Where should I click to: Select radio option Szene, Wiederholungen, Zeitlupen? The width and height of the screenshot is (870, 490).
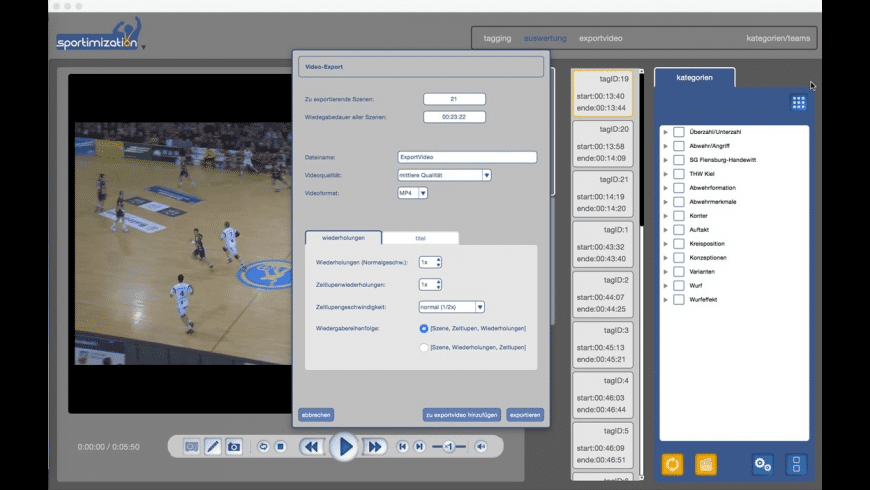pyautogui.click(x=424, y=347)
